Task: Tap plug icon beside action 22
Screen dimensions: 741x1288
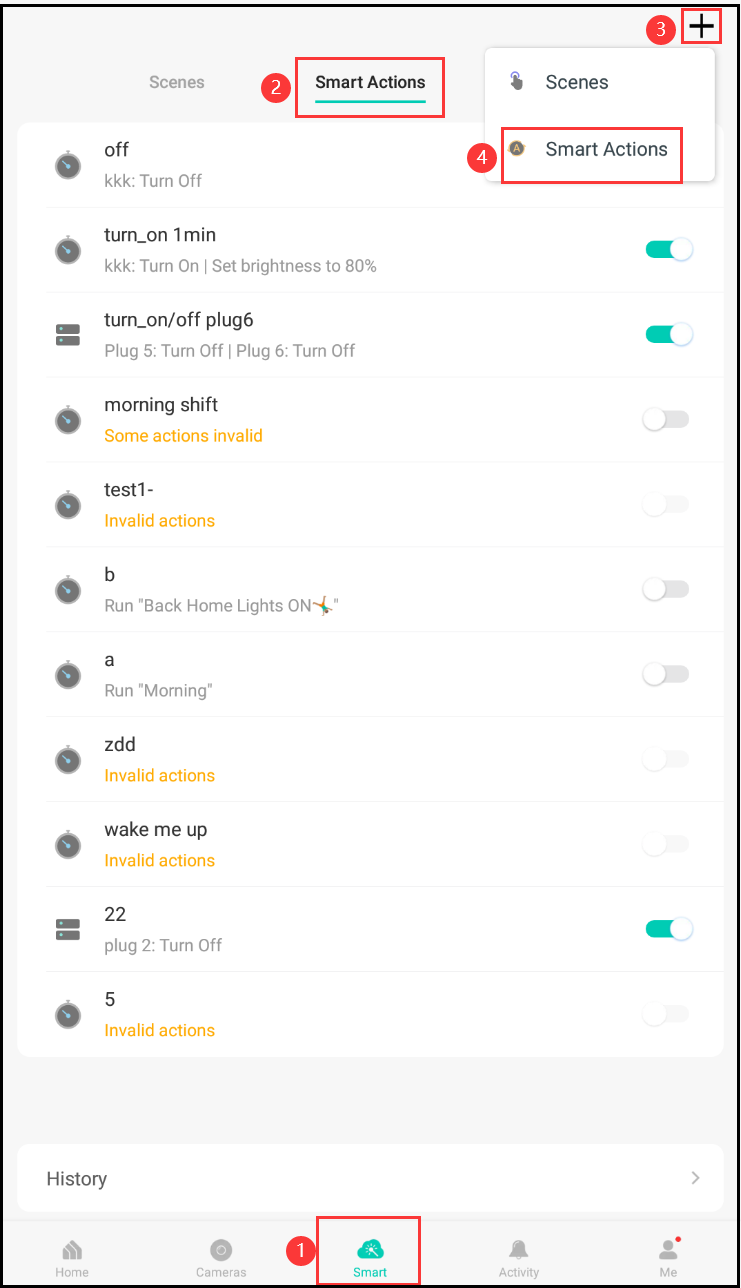Action: point(68,930)
